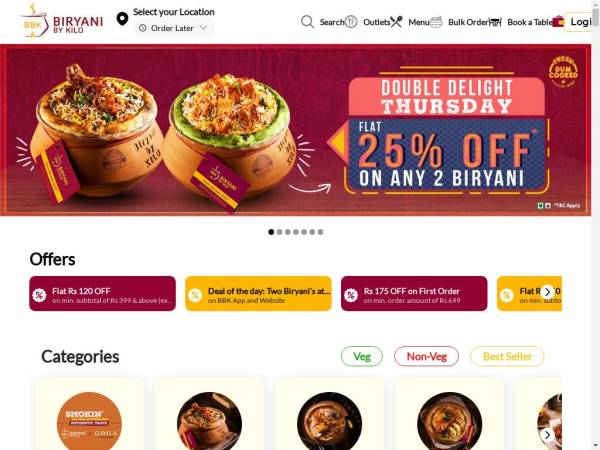Screen dimensions: 600x450
Task: Toggle the Non-Veg filter
Action: (426, 356)
